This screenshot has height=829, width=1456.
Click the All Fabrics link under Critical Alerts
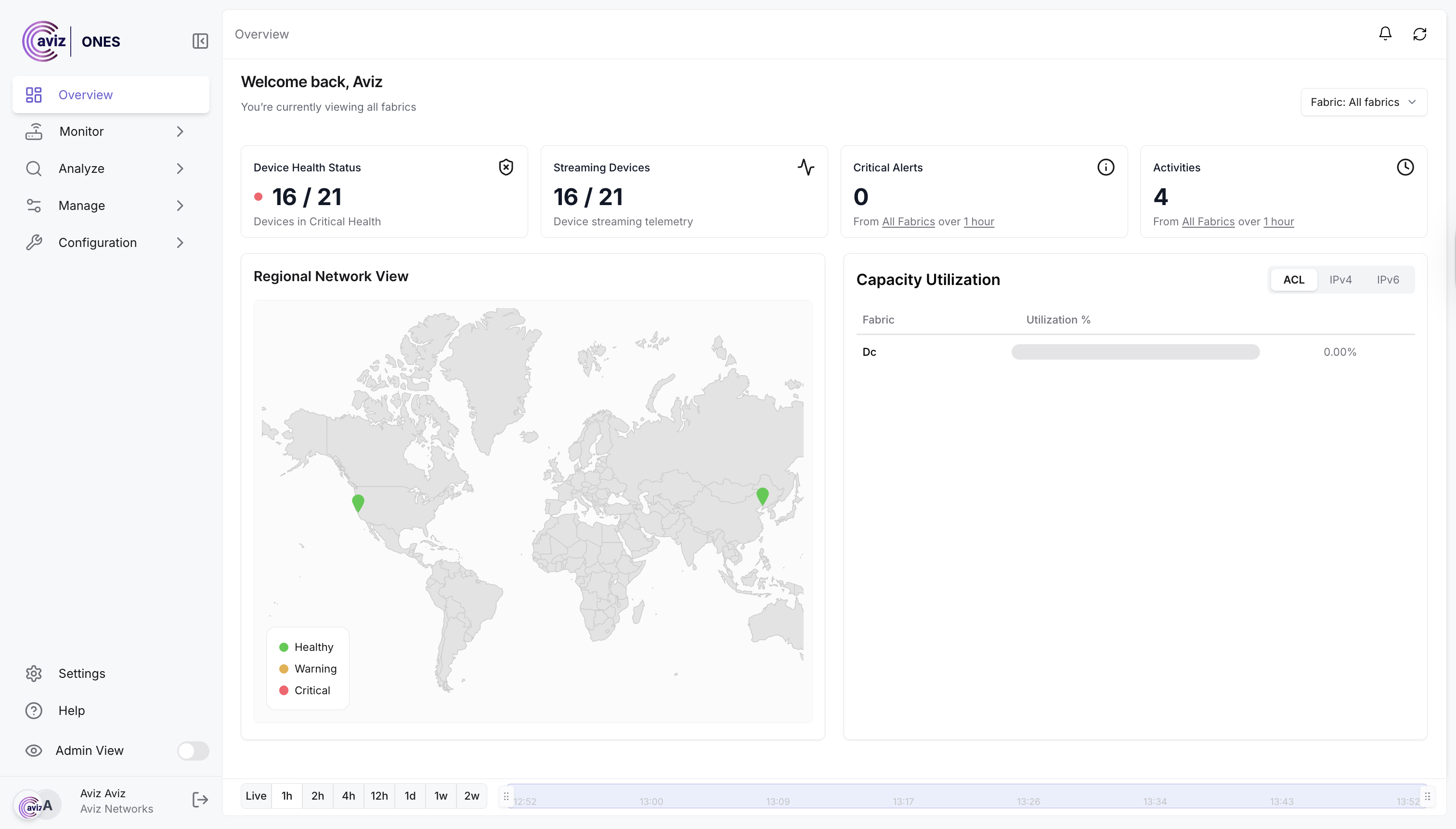[908, 221]
